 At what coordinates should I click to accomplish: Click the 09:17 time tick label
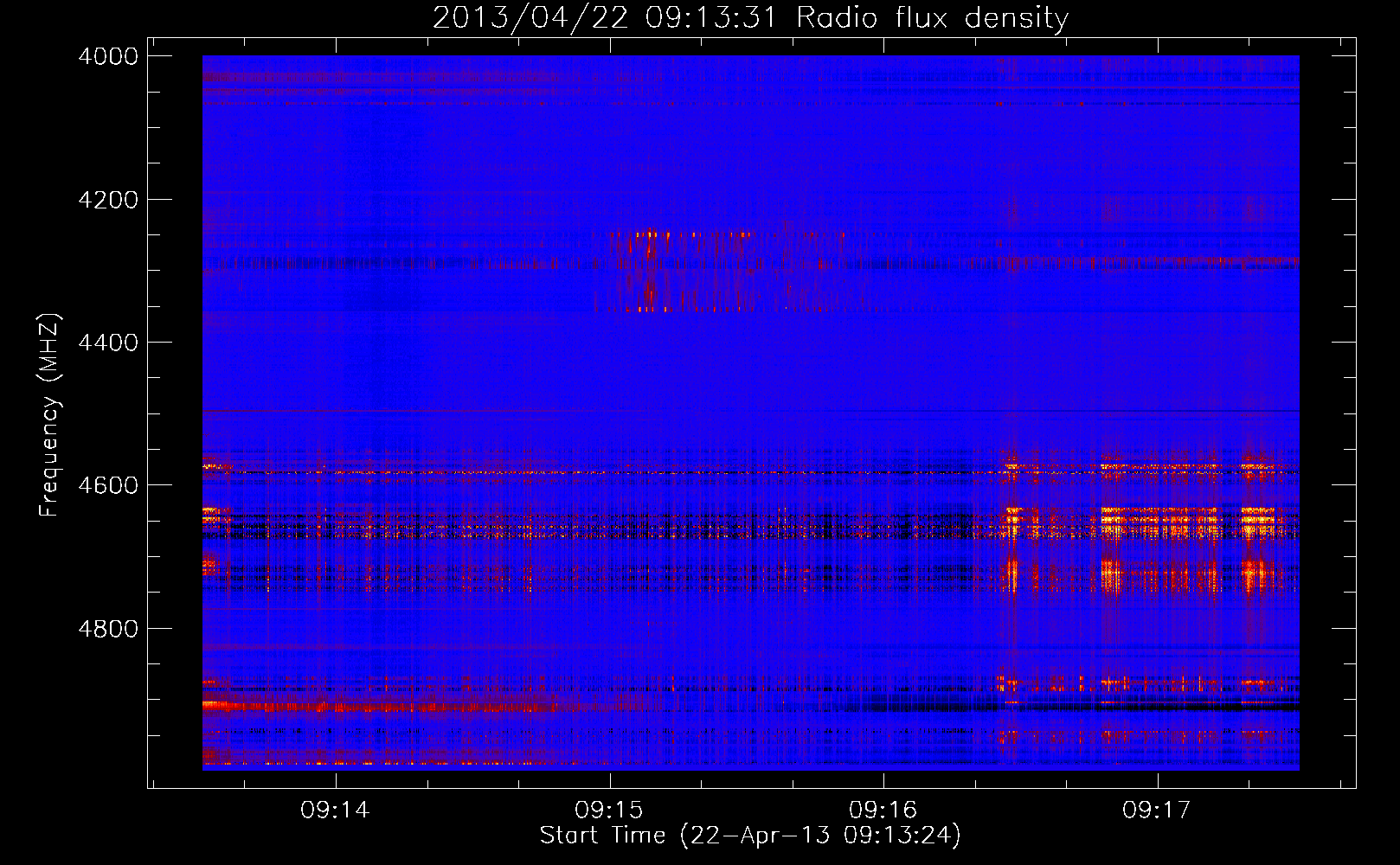click(x=1157, y=811)
